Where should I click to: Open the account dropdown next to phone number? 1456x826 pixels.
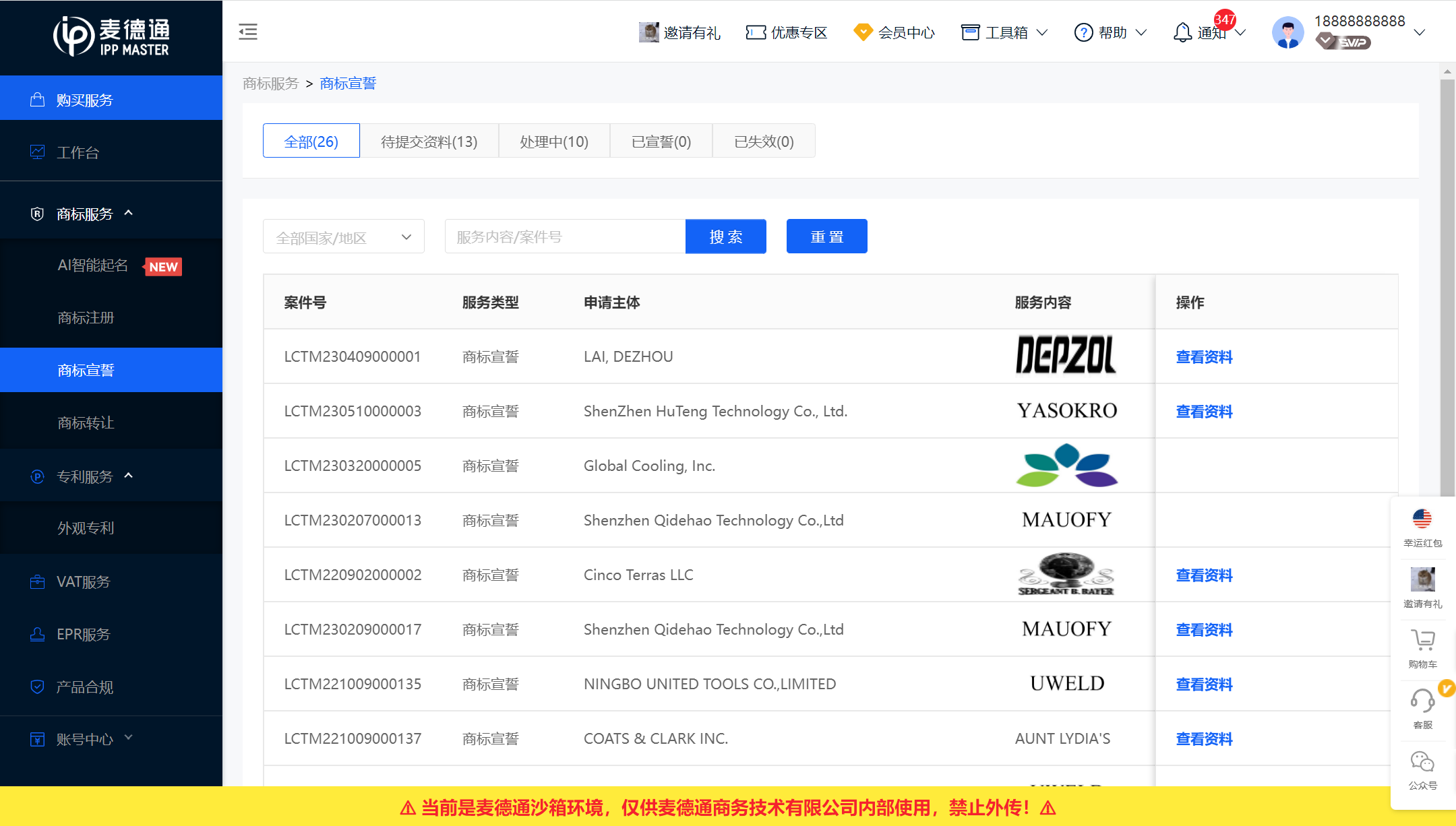coord(1420,32)
